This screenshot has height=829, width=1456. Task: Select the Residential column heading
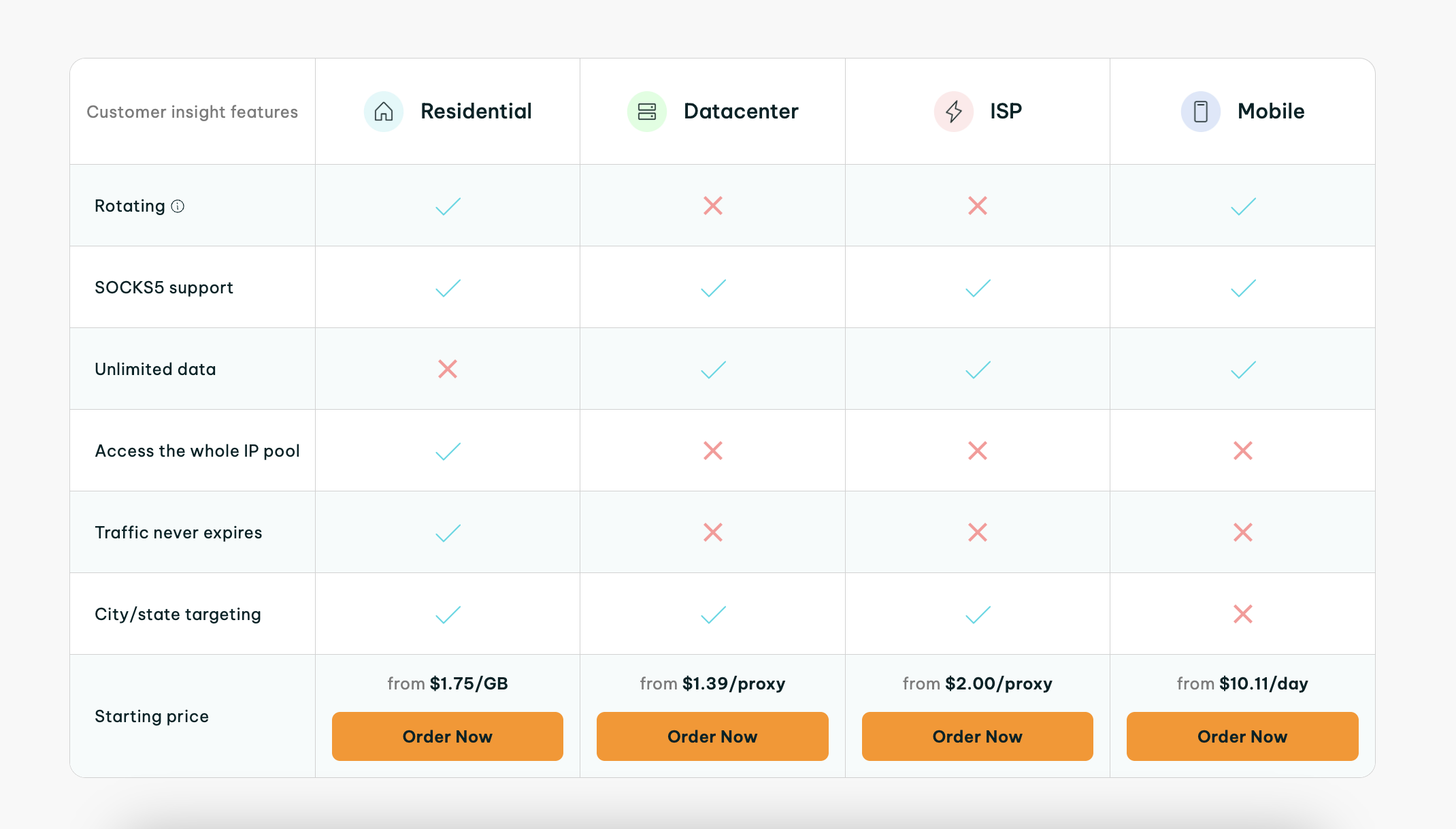(476, 112)
